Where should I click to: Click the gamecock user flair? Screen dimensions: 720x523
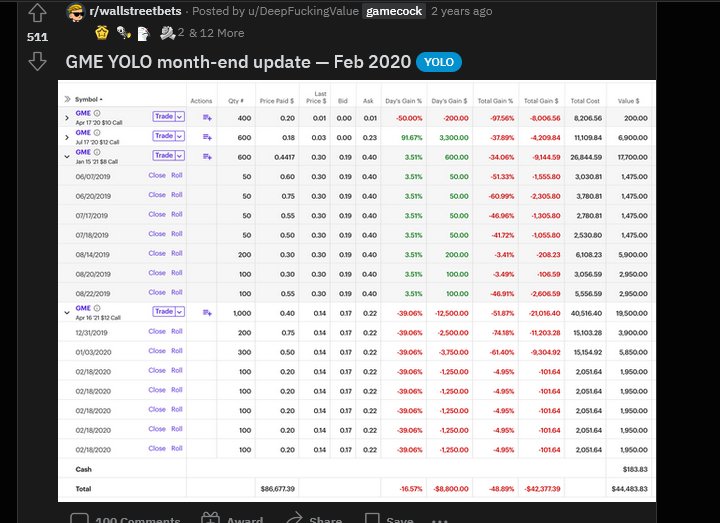point(394,11)
